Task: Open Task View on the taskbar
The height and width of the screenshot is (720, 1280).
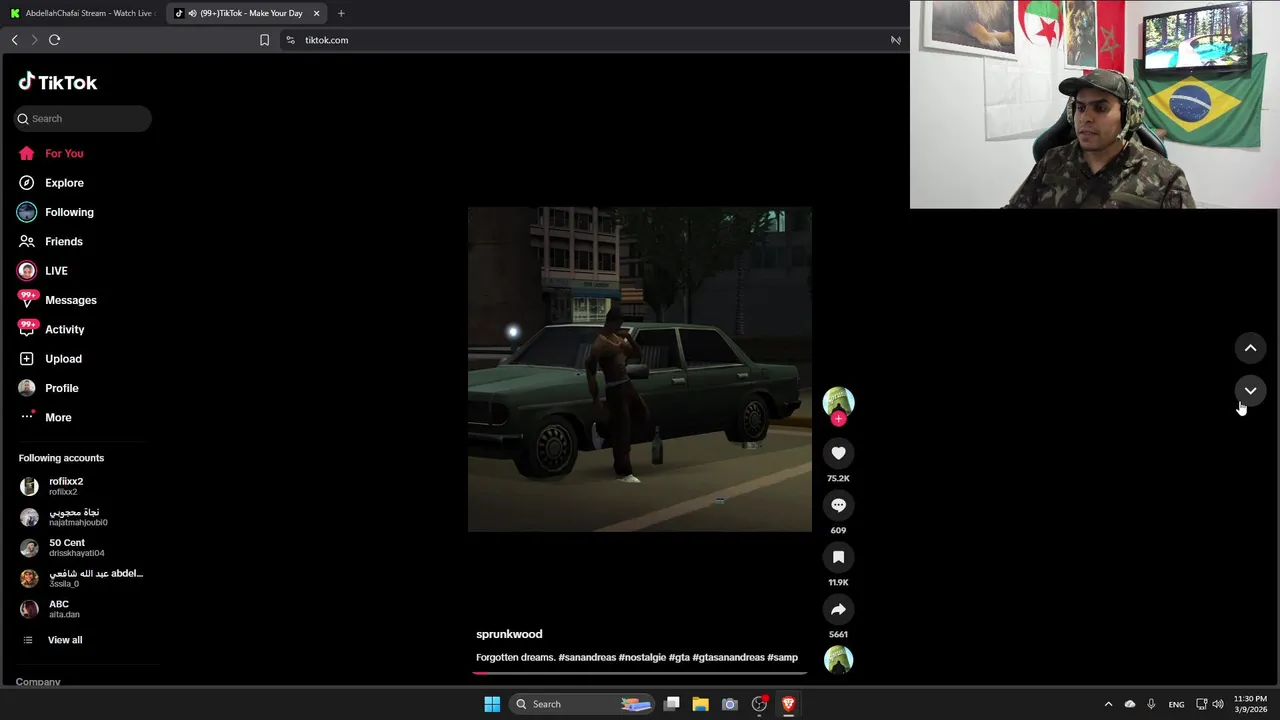Action: click(672, 704)
